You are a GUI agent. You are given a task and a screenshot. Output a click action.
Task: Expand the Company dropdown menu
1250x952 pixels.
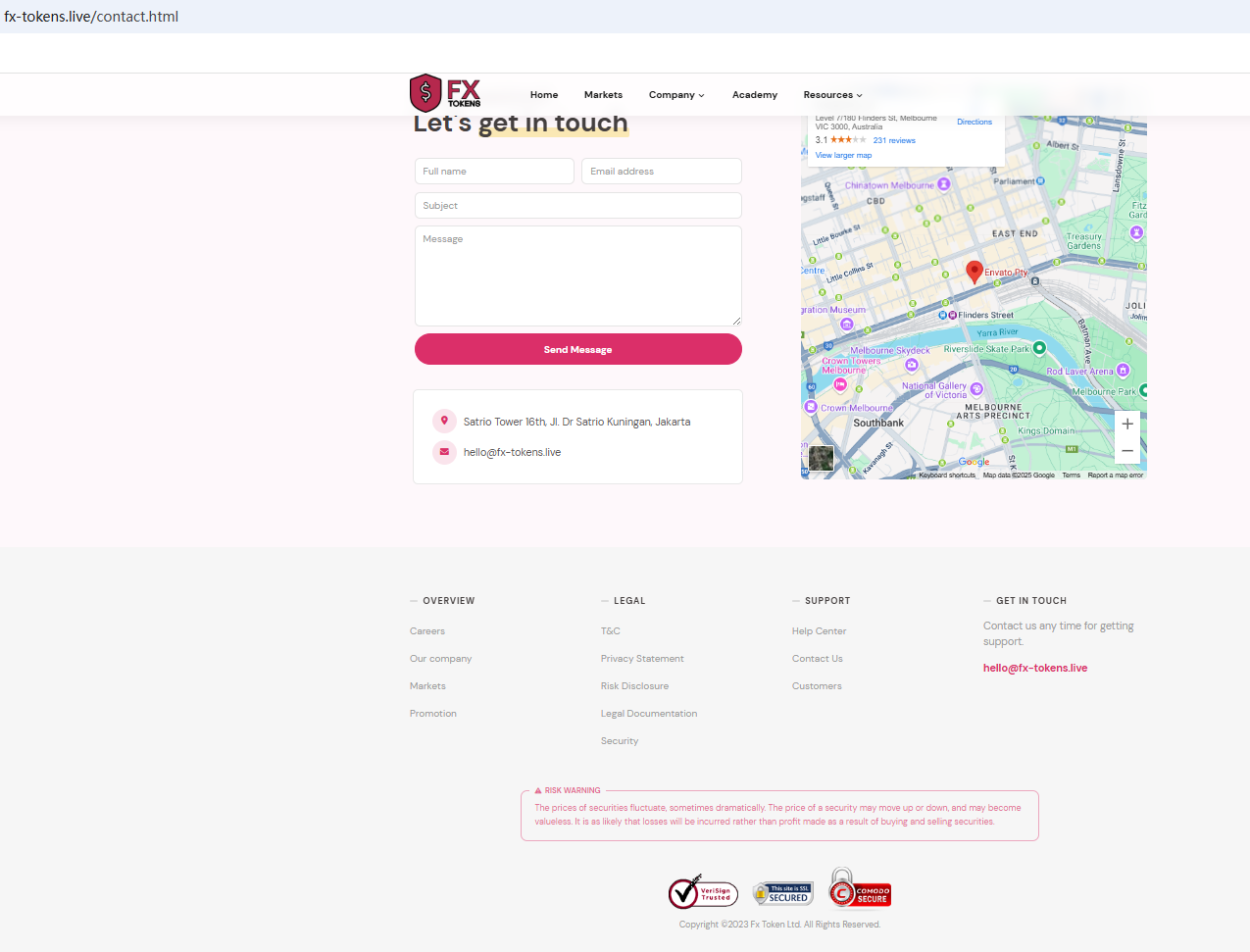(676, 95)
